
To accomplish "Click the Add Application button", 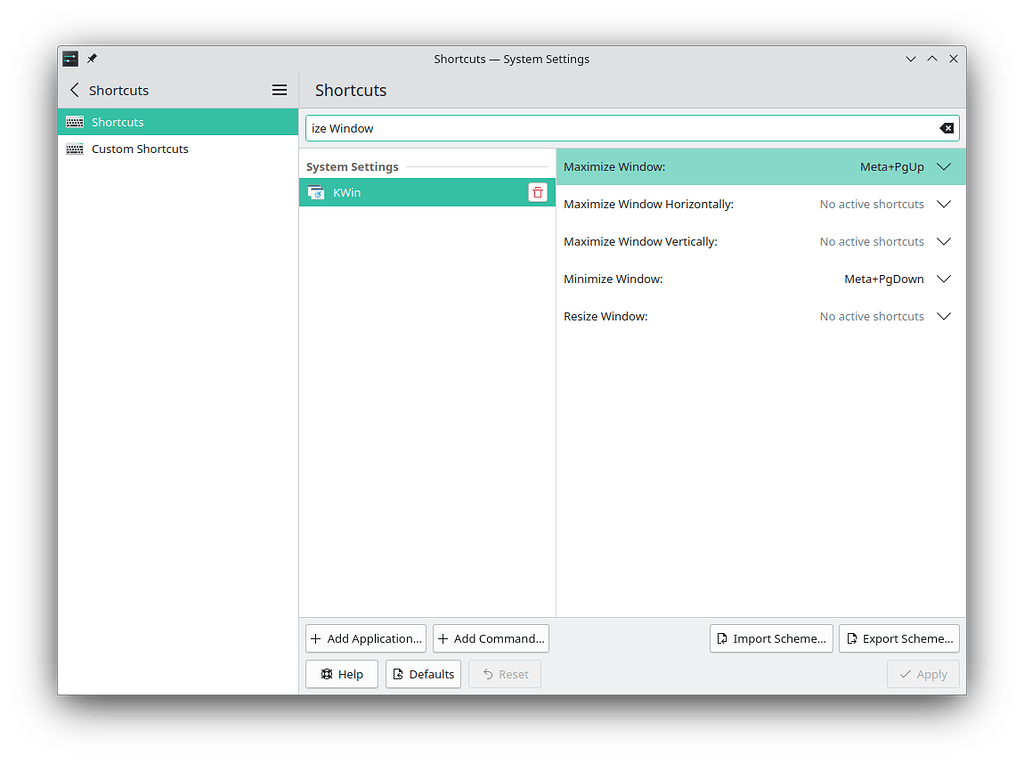I will pos(365,639).
